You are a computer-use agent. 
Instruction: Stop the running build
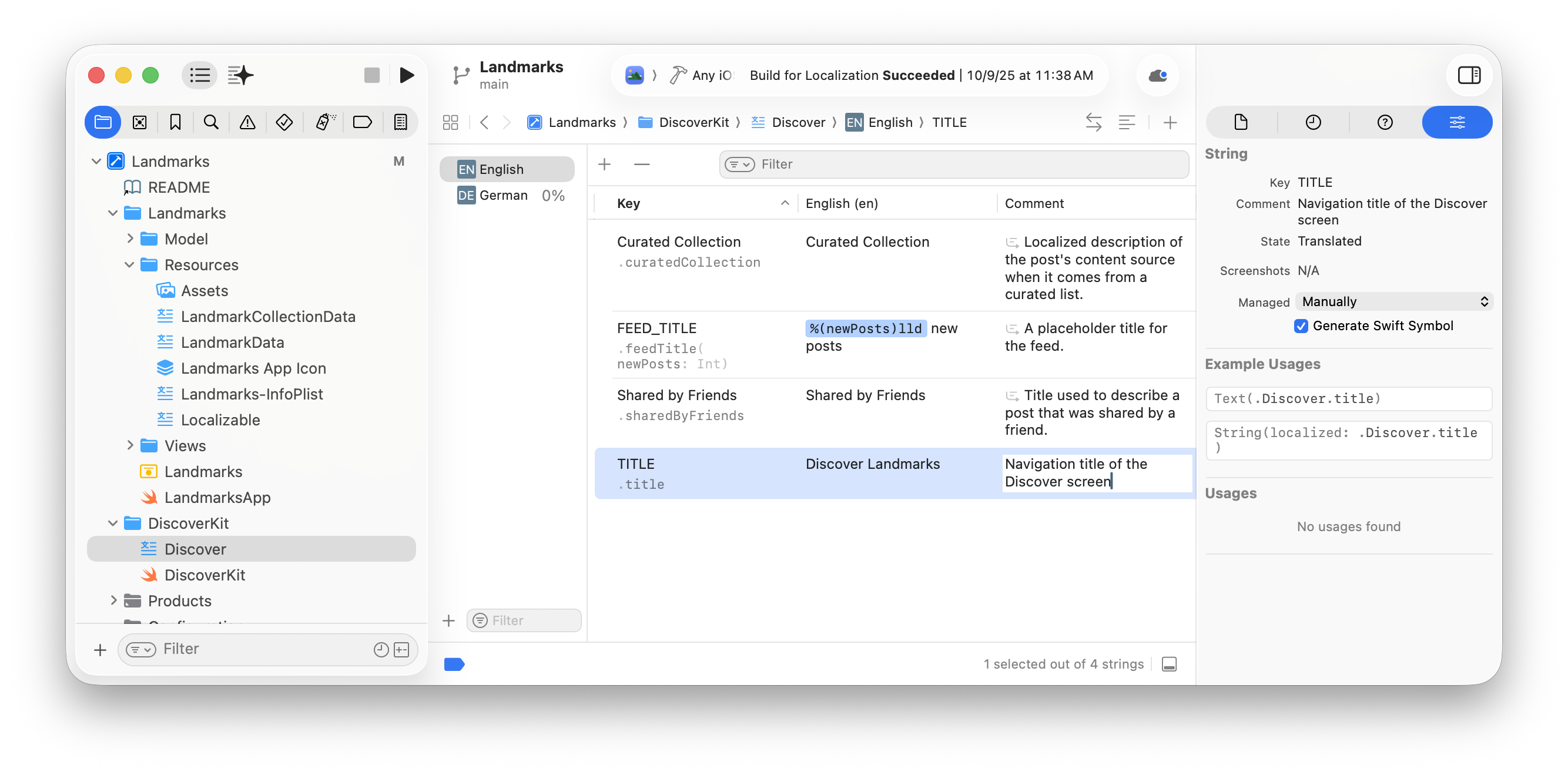coord(372,75)
